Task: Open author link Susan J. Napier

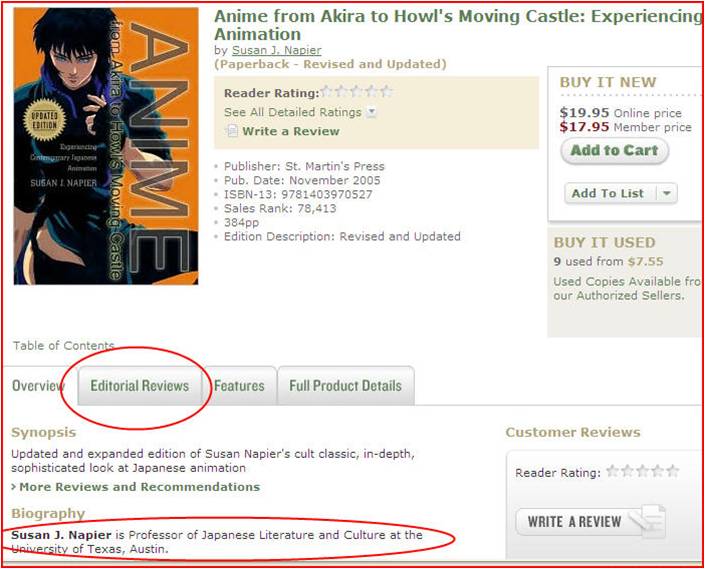Action: 276,49
